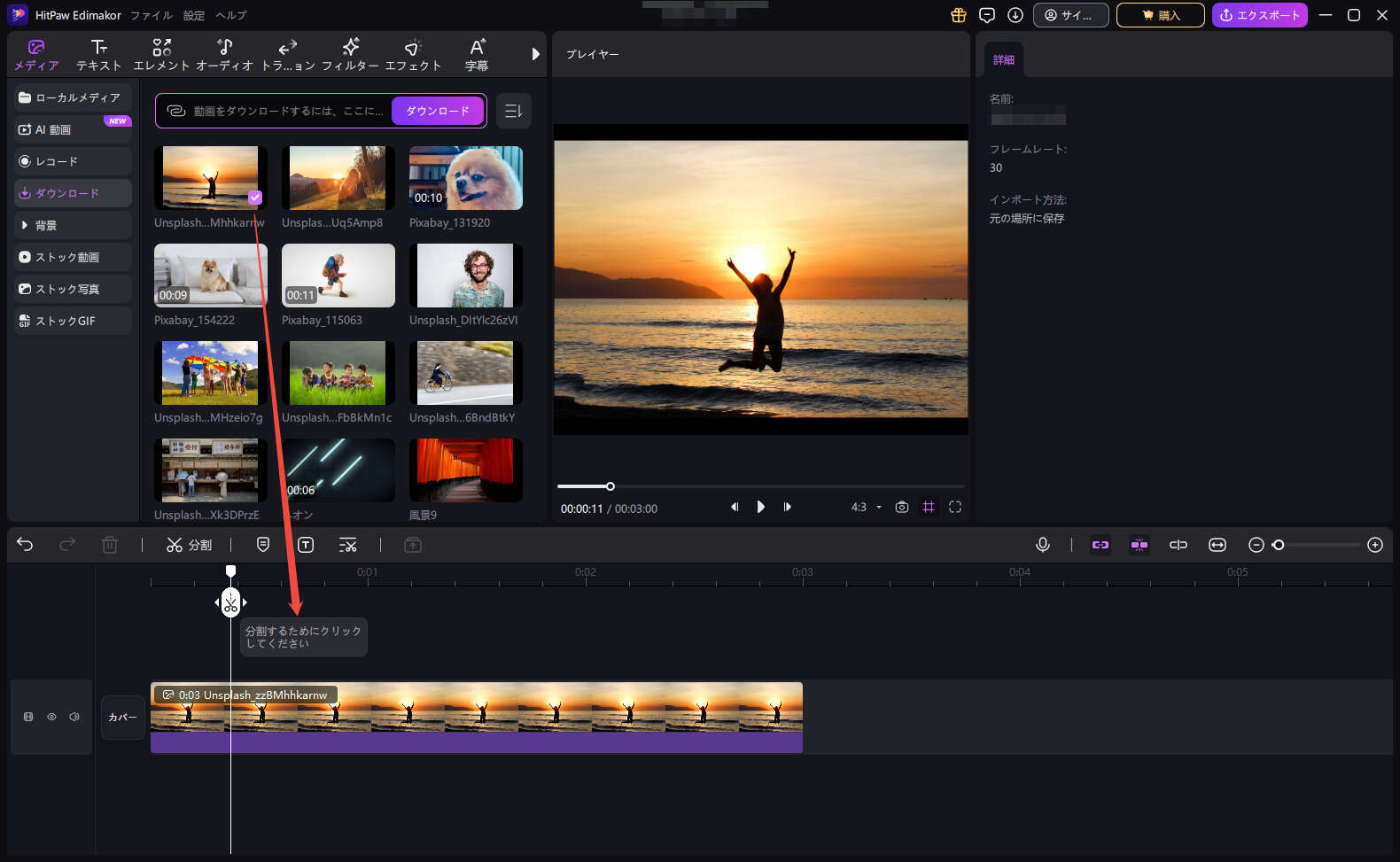Click the split scissors tool (分割)

[x=189, y=545]
